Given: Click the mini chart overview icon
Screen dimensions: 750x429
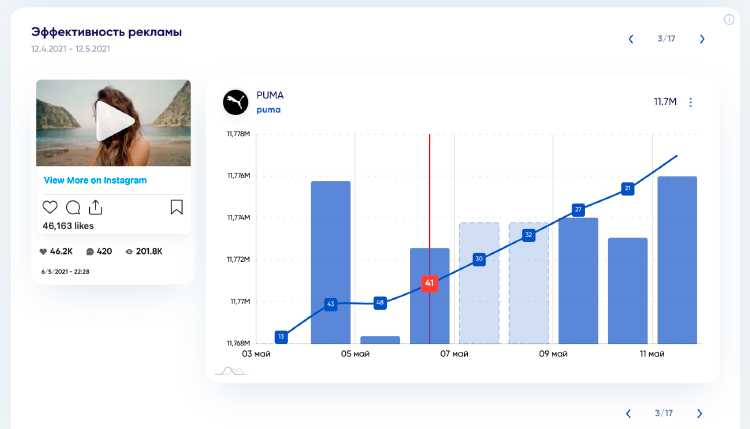Looking at the screenshot, I should coord(232,371).
